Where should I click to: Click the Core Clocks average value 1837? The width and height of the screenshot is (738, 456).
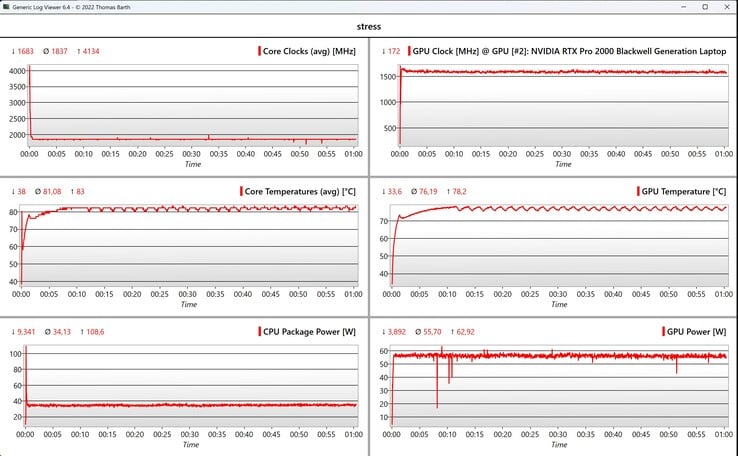[x=56, y=51]
